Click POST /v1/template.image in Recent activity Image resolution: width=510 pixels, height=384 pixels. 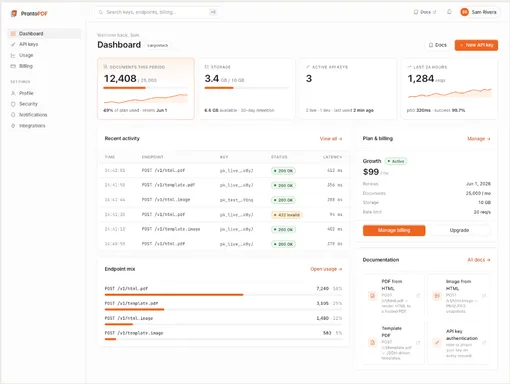click(x=171, y=229)
